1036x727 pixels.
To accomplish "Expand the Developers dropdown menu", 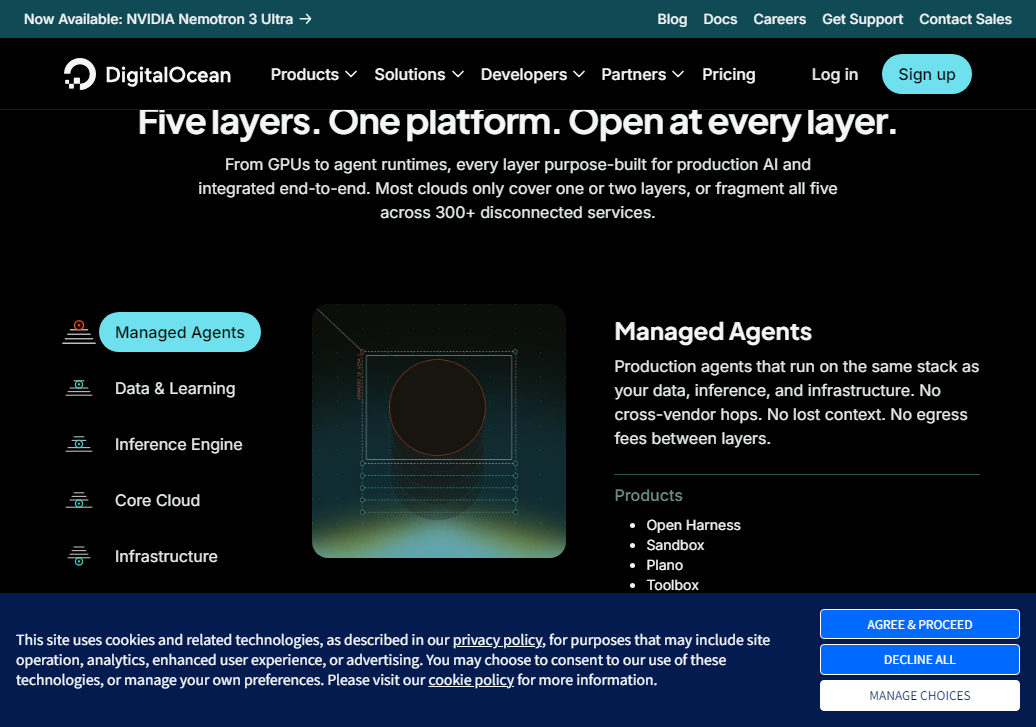I will coord(533,75).
